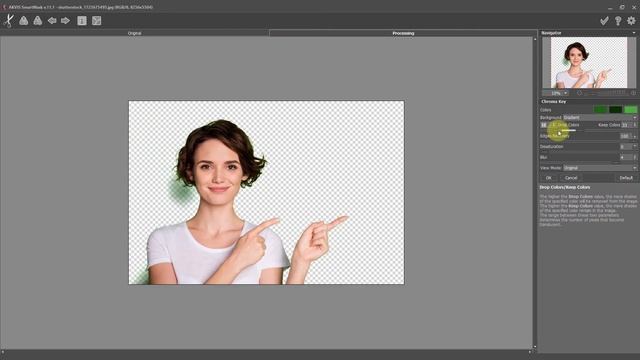
Task: Click the Navigator preview thumbnail
Action: point(589,62)
